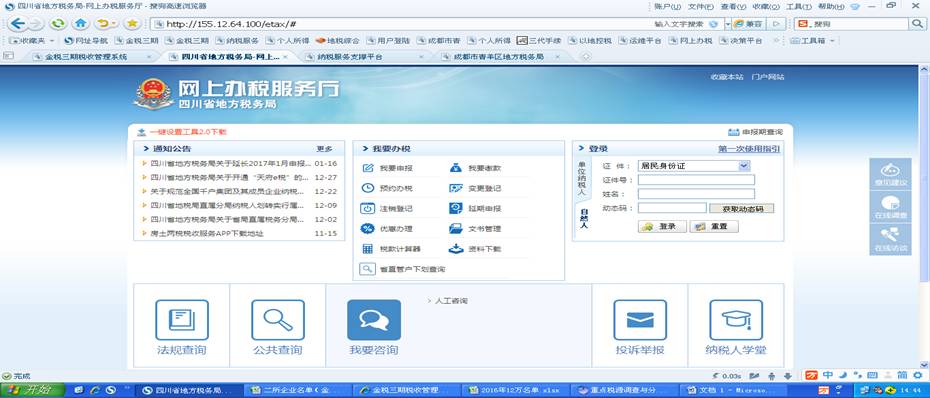The width and height of the screenshot is (930, 398).
Task: Open the new tab plus button
Action: (x=586, y=57)
